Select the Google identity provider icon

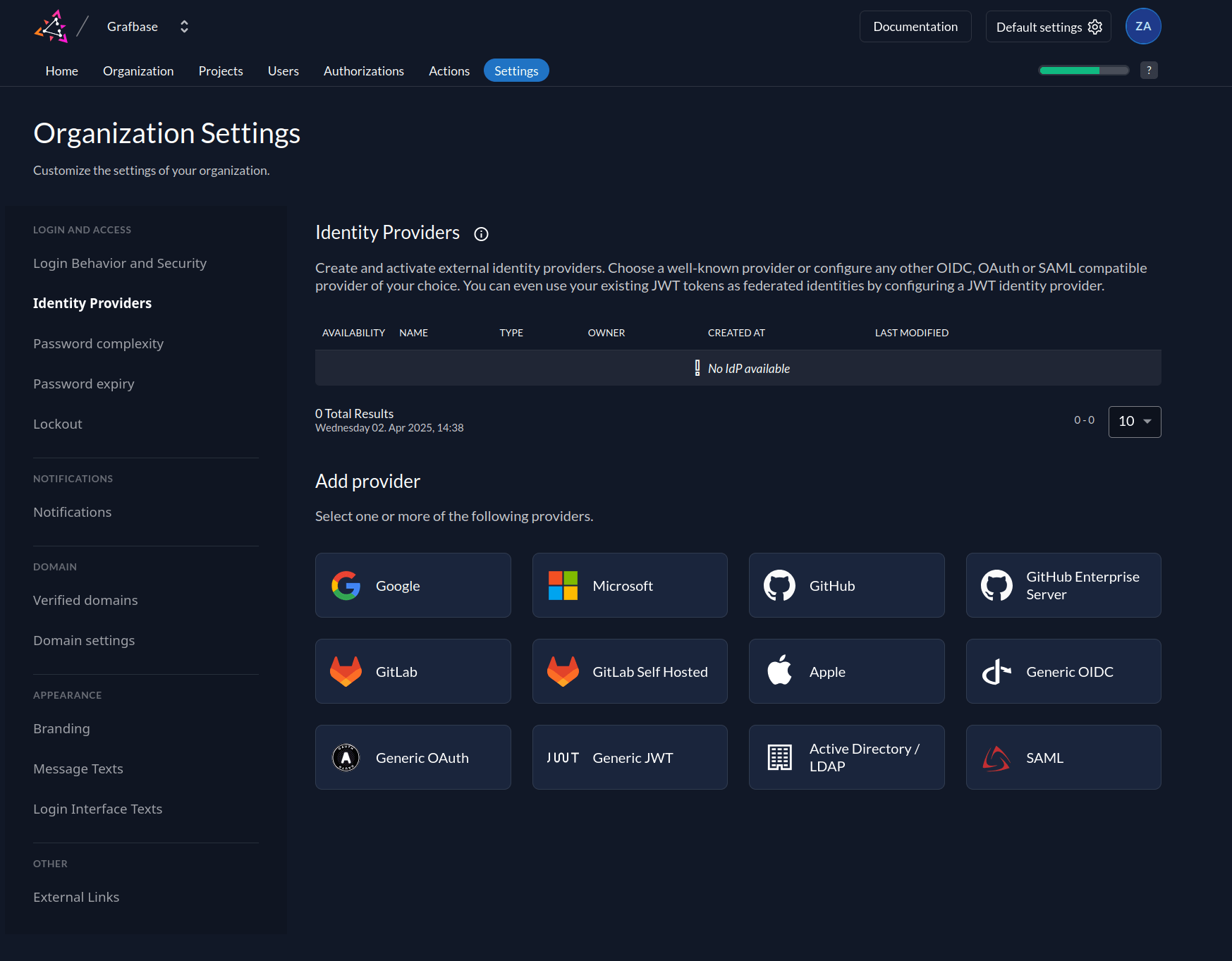coord(346,585)
